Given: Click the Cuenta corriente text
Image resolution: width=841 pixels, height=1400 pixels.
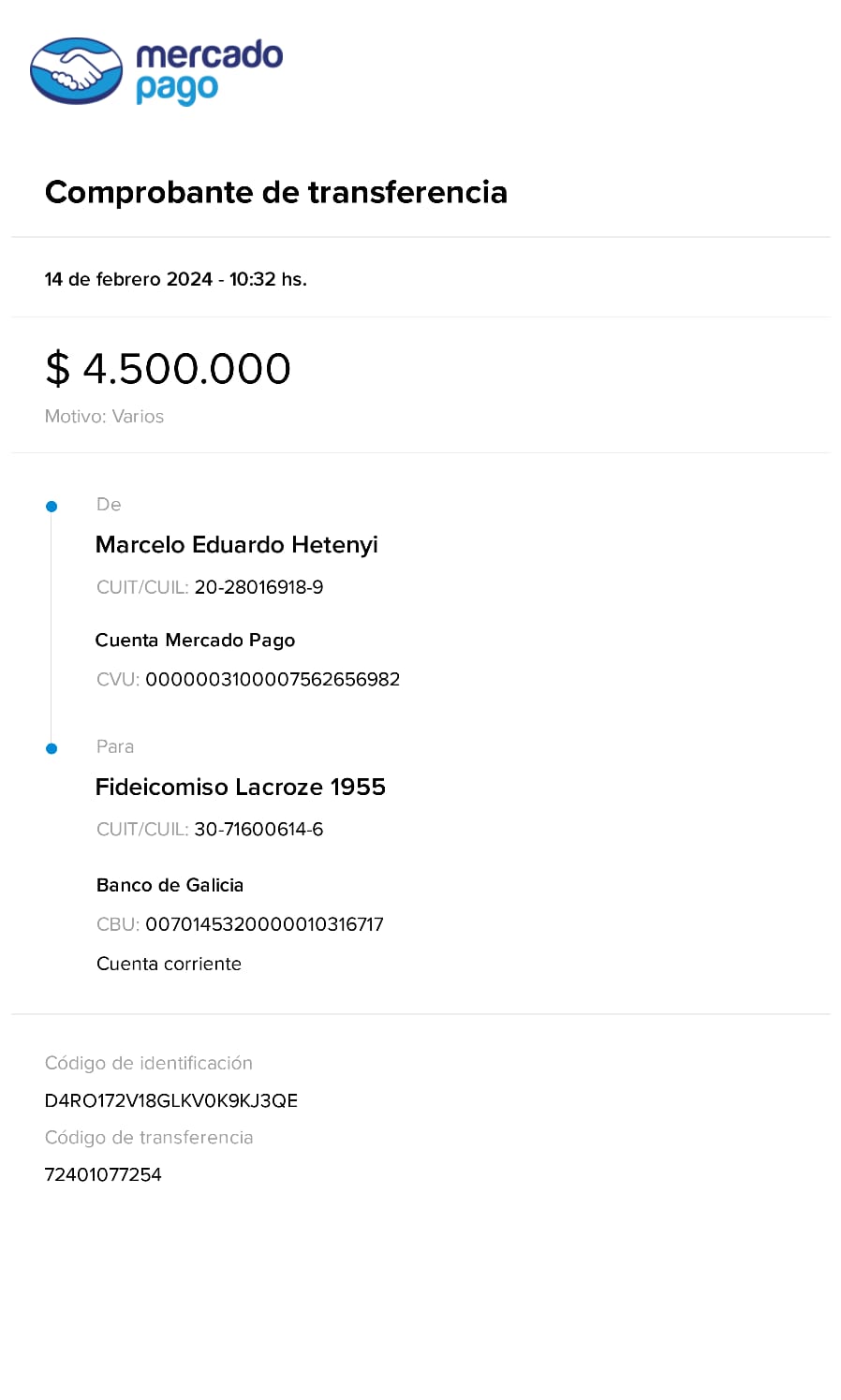Looking at the screenshot, I should pos(169,964).
